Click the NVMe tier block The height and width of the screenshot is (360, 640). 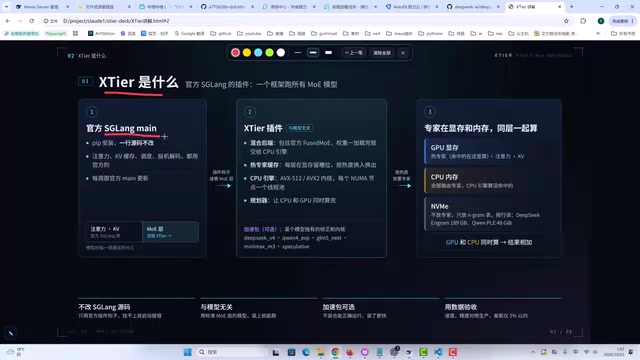click(x=489, y=214)
